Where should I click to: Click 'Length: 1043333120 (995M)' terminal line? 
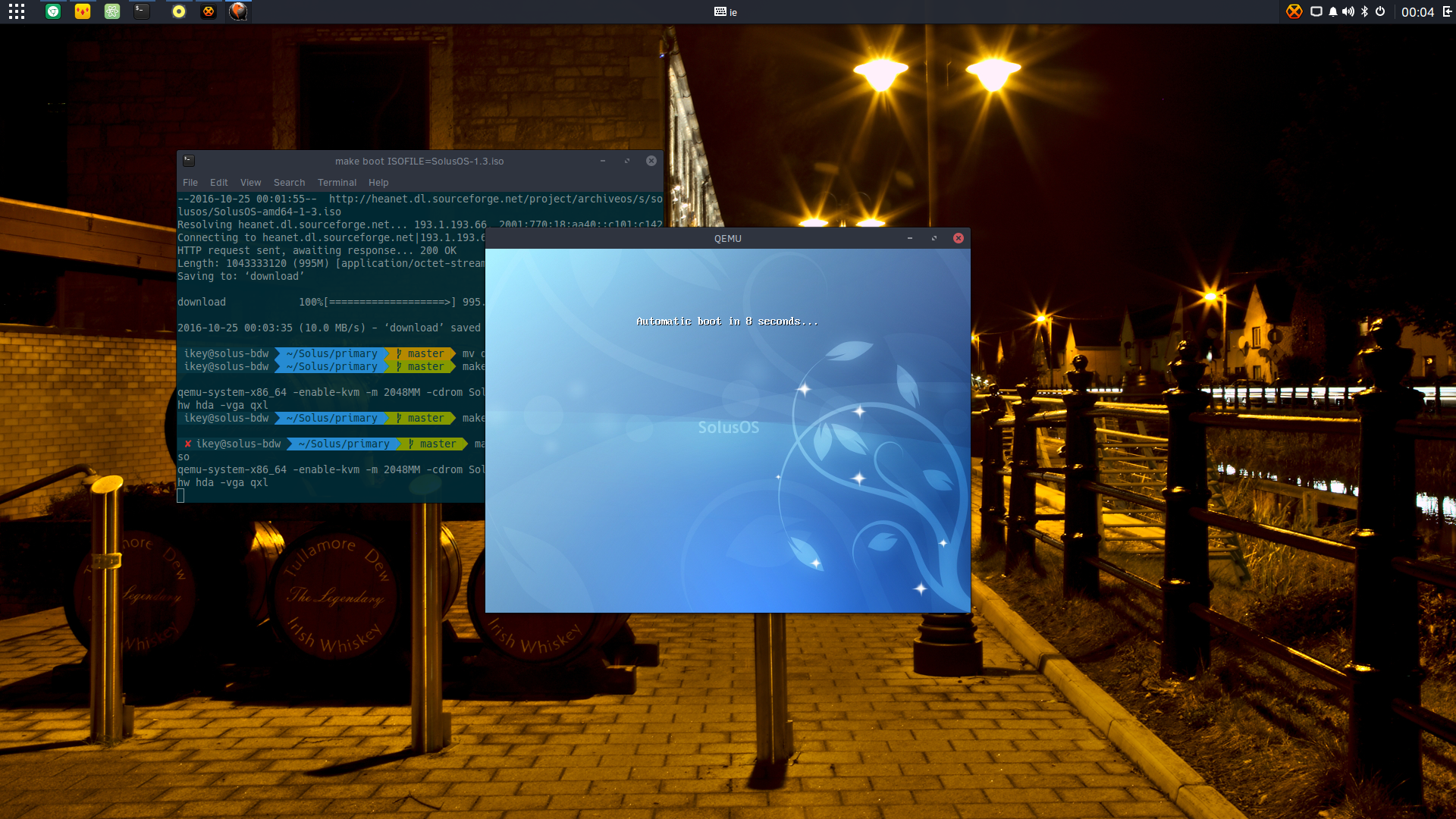point(331,264)
